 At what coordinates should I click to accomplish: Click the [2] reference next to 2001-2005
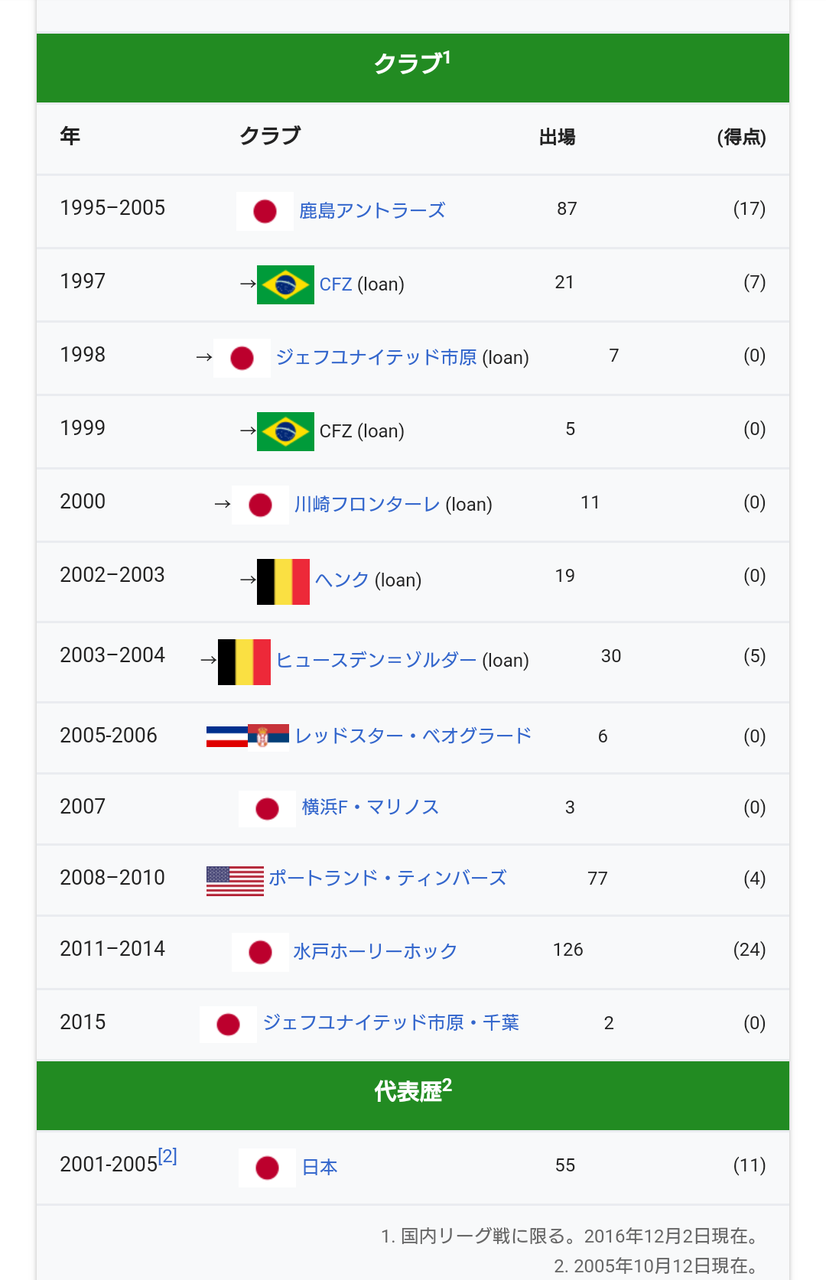tap(168, 1157)
